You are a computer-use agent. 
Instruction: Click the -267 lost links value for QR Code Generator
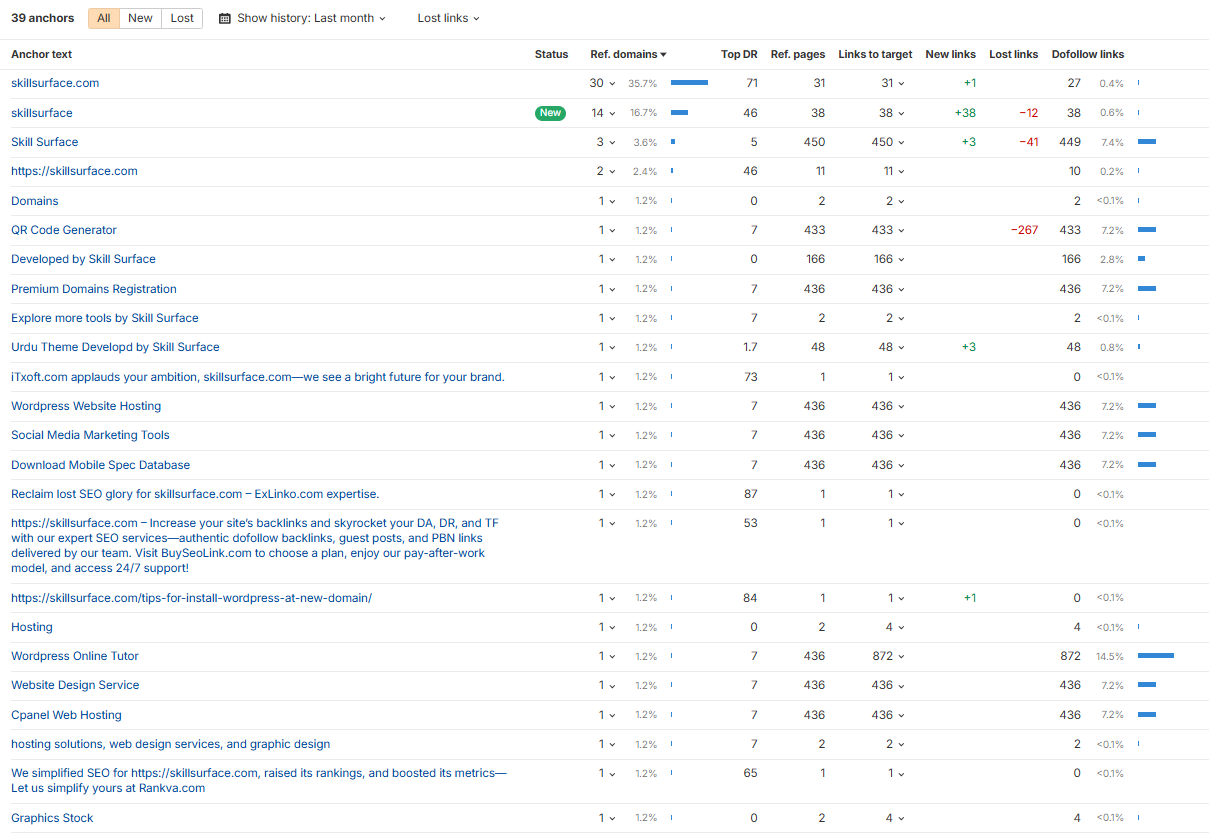click(1024, 230)
